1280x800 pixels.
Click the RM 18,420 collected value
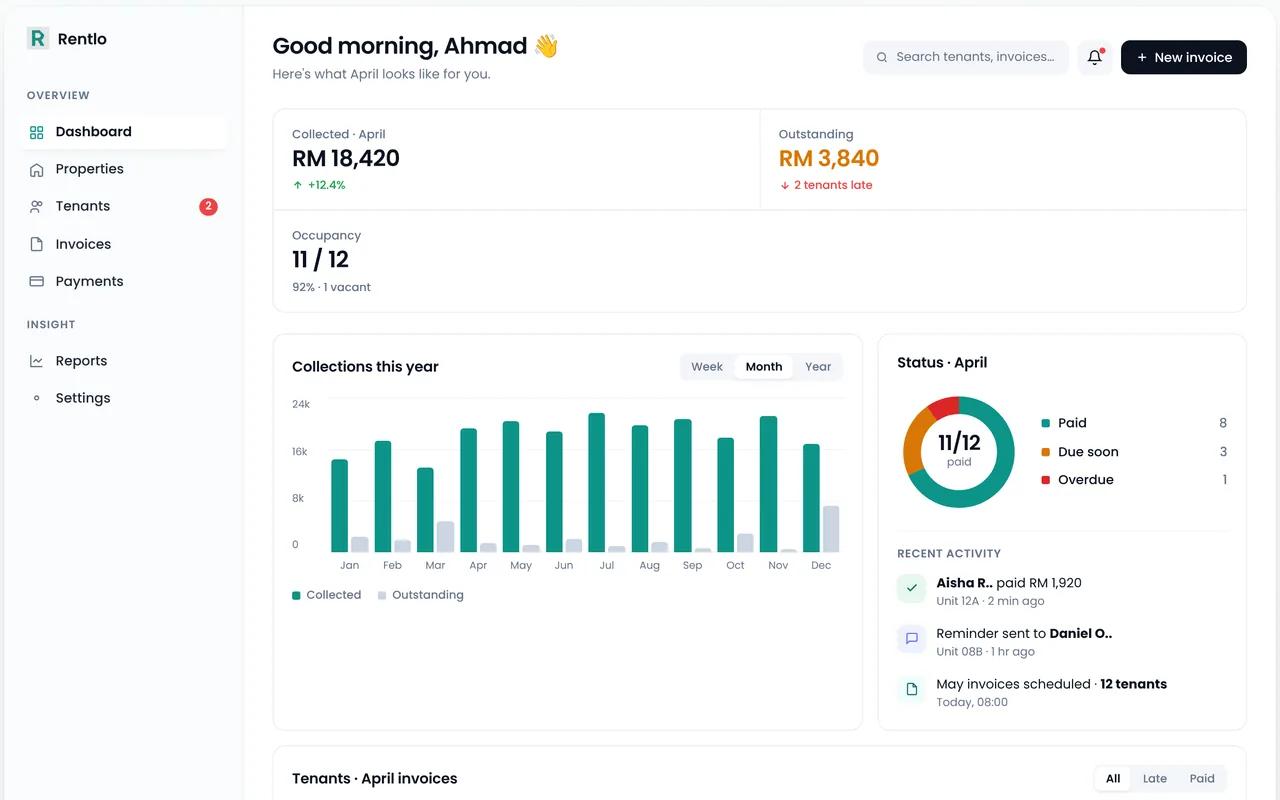click(346, 159)
